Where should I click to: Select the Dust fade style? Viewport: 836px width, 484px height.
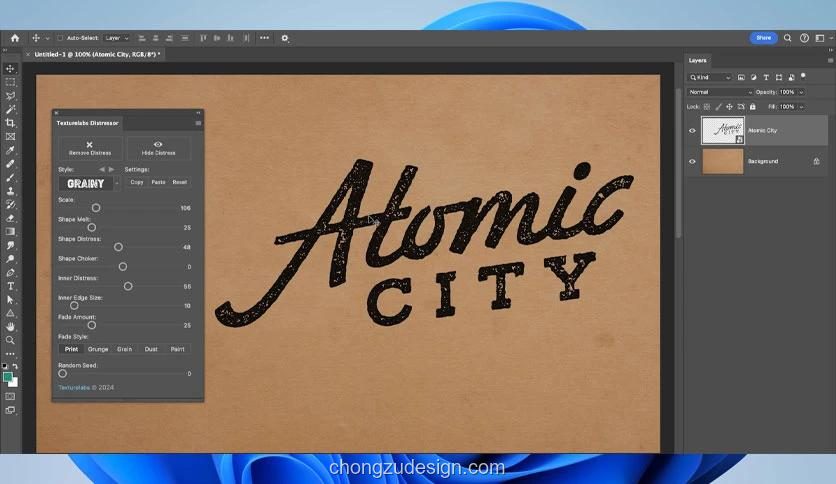(x=151, y=349)
